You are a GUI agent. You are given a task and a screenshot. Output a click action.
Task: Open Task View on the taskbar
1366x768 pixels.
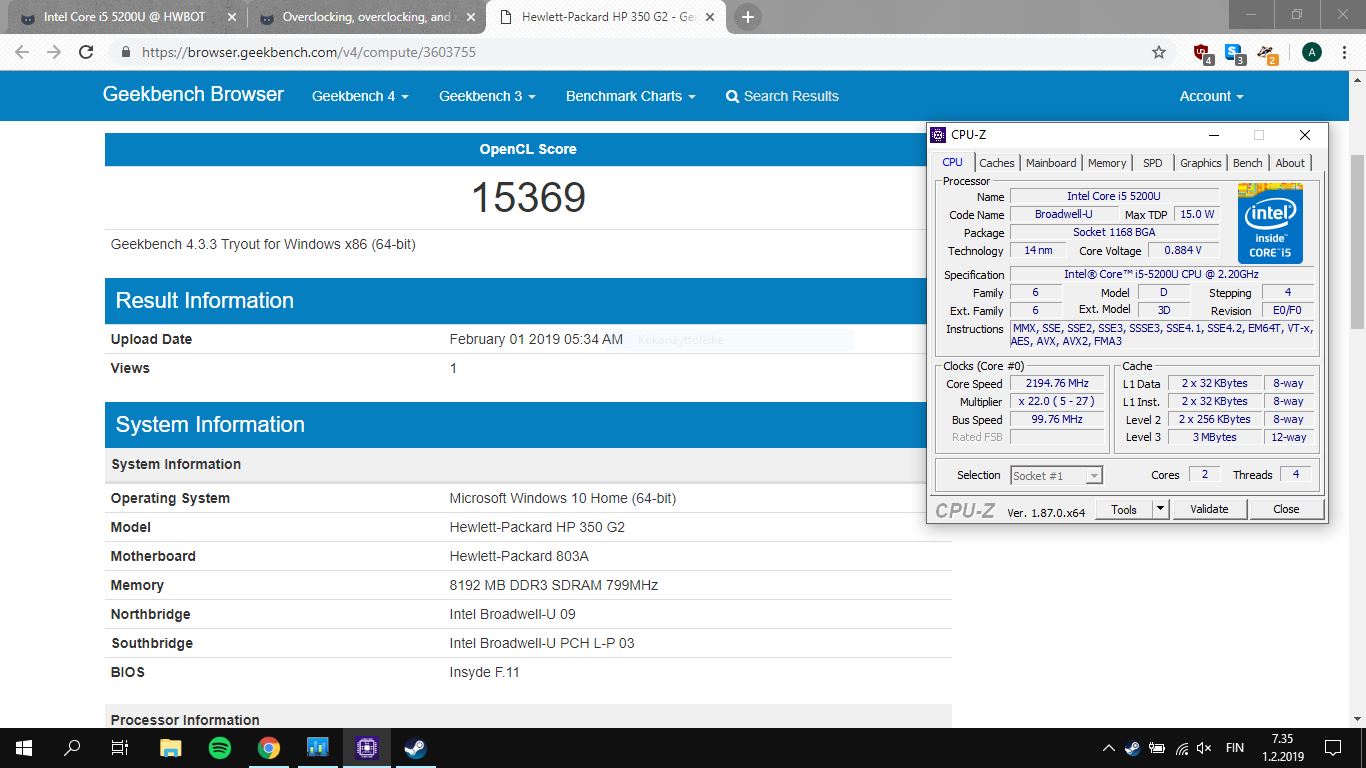(x=120, y=747)
